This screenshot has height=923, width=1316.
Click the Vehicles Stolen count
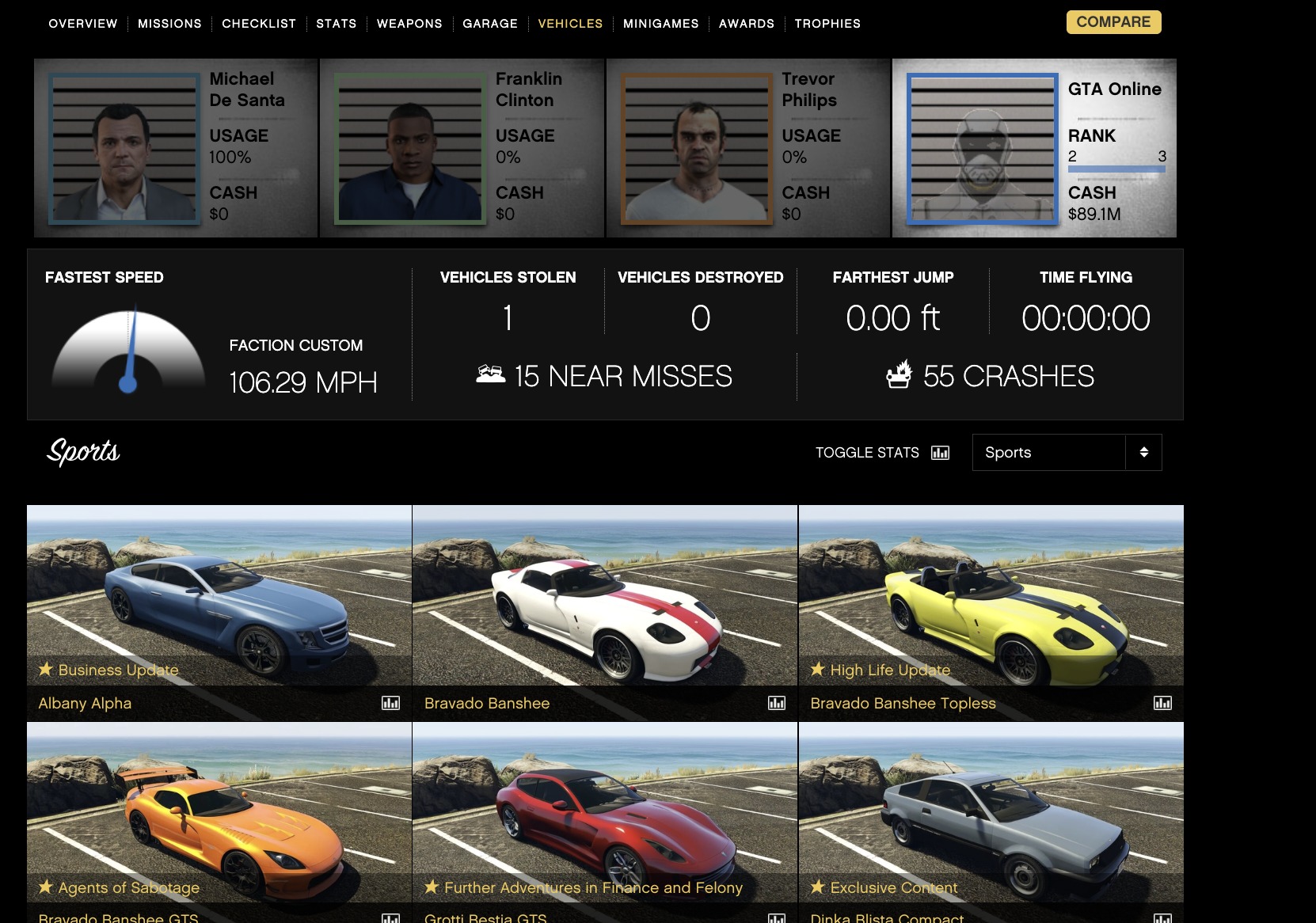pos(508,318)
